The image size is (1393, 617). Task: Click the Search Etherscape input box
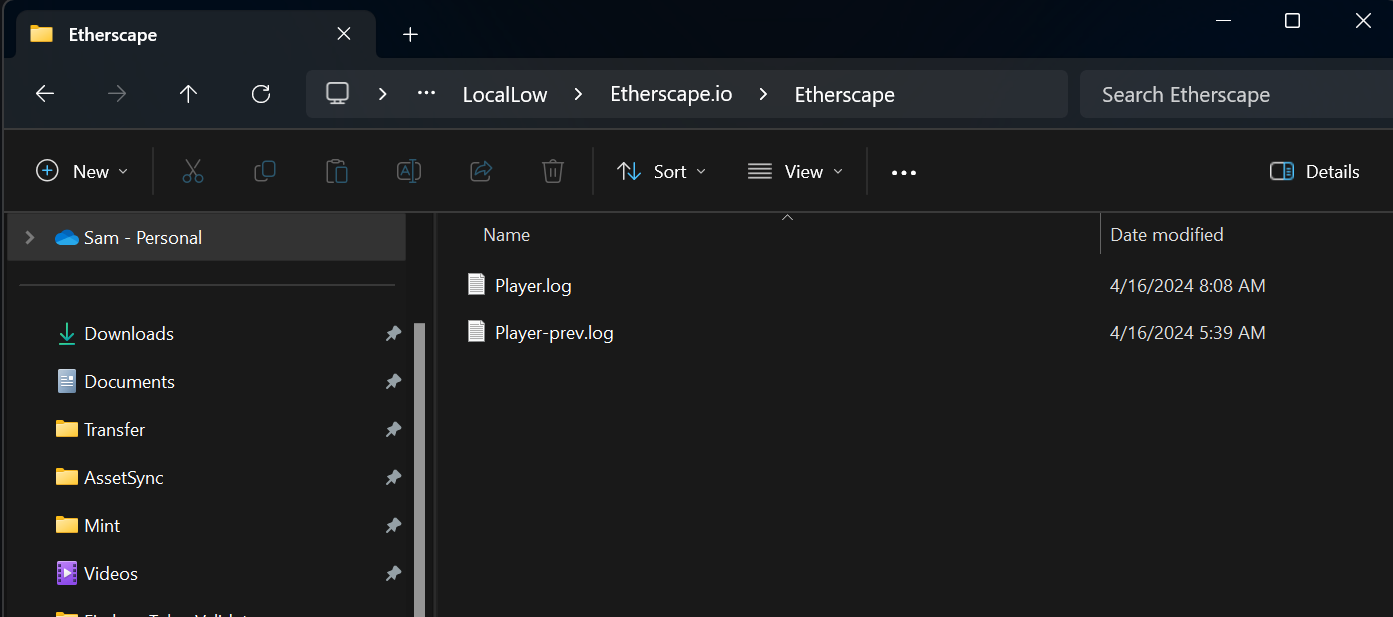coord(1230,95)
